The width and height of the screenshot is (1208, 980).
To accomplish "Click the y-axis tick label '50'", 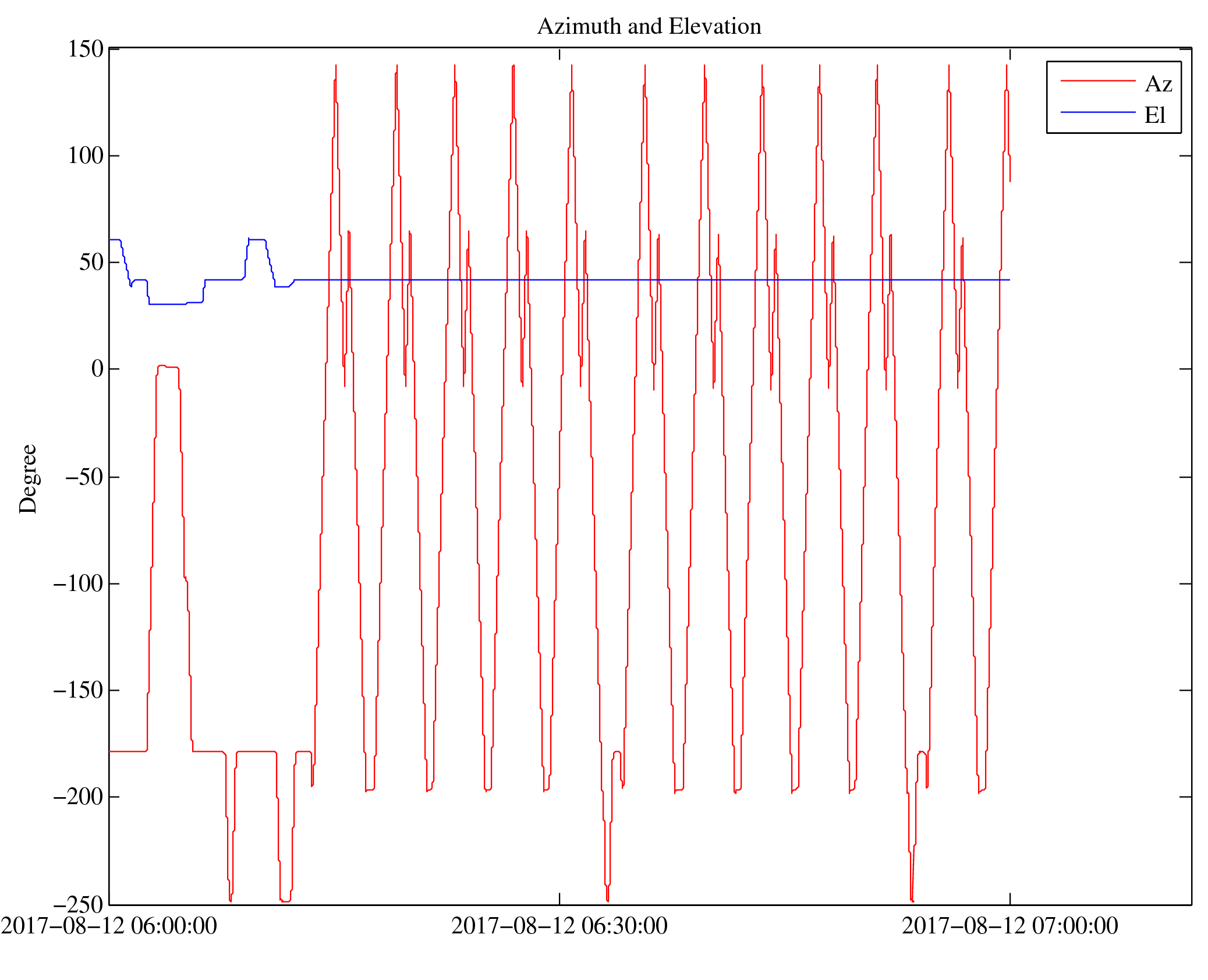I will [x=92, y=262].
